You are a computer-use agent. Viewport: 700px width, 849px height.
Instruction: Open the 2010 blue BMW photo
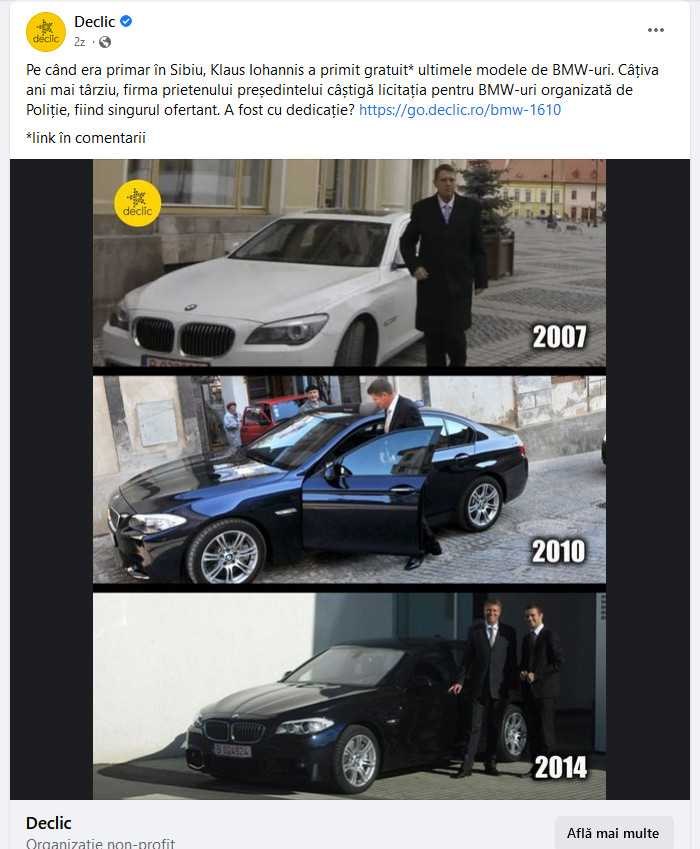[349, 479]
